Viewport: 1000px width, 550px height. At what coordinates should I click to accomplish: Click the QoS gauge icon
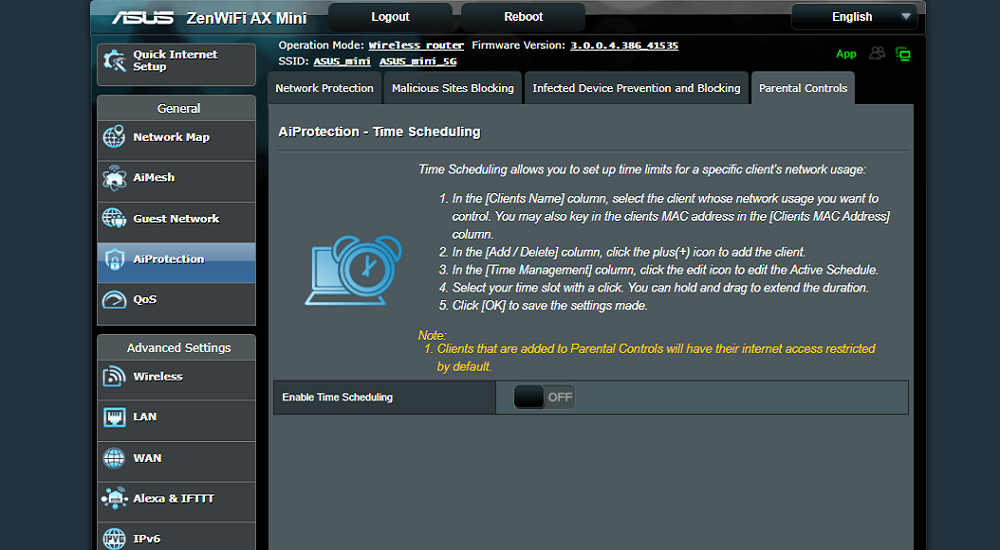(x=114, y=299)
